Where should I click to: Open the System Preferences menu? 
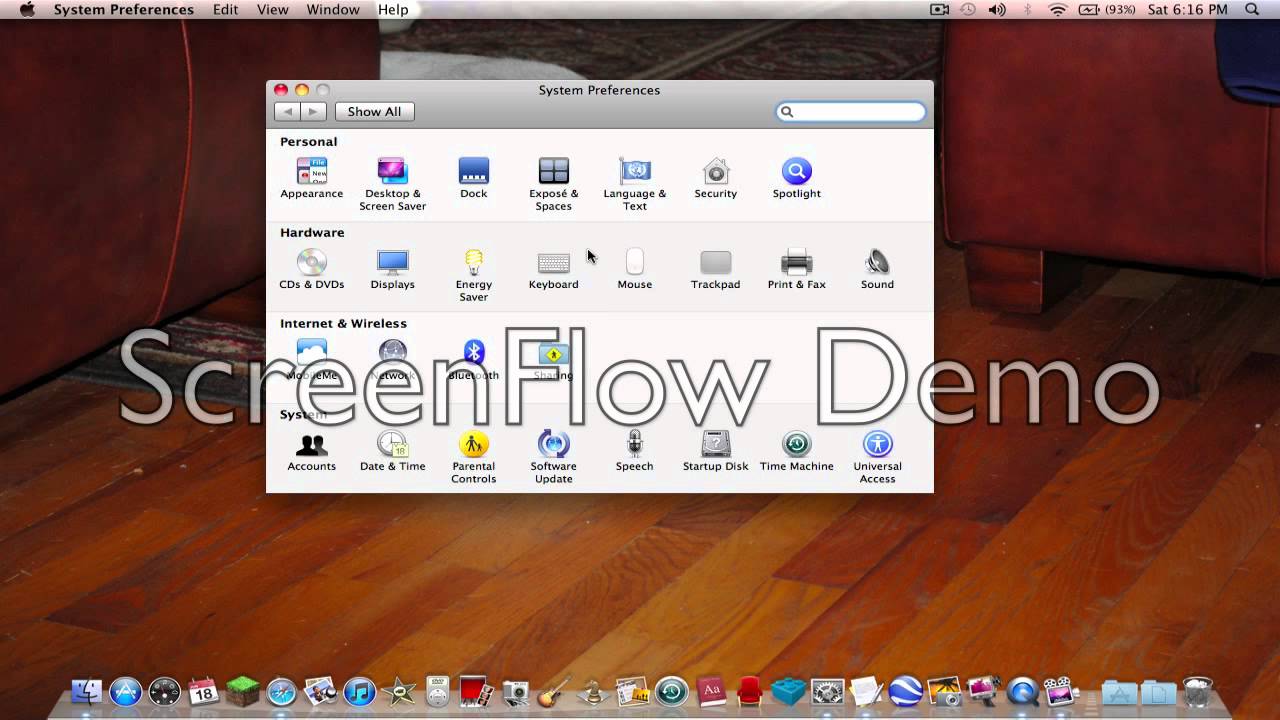124,9
